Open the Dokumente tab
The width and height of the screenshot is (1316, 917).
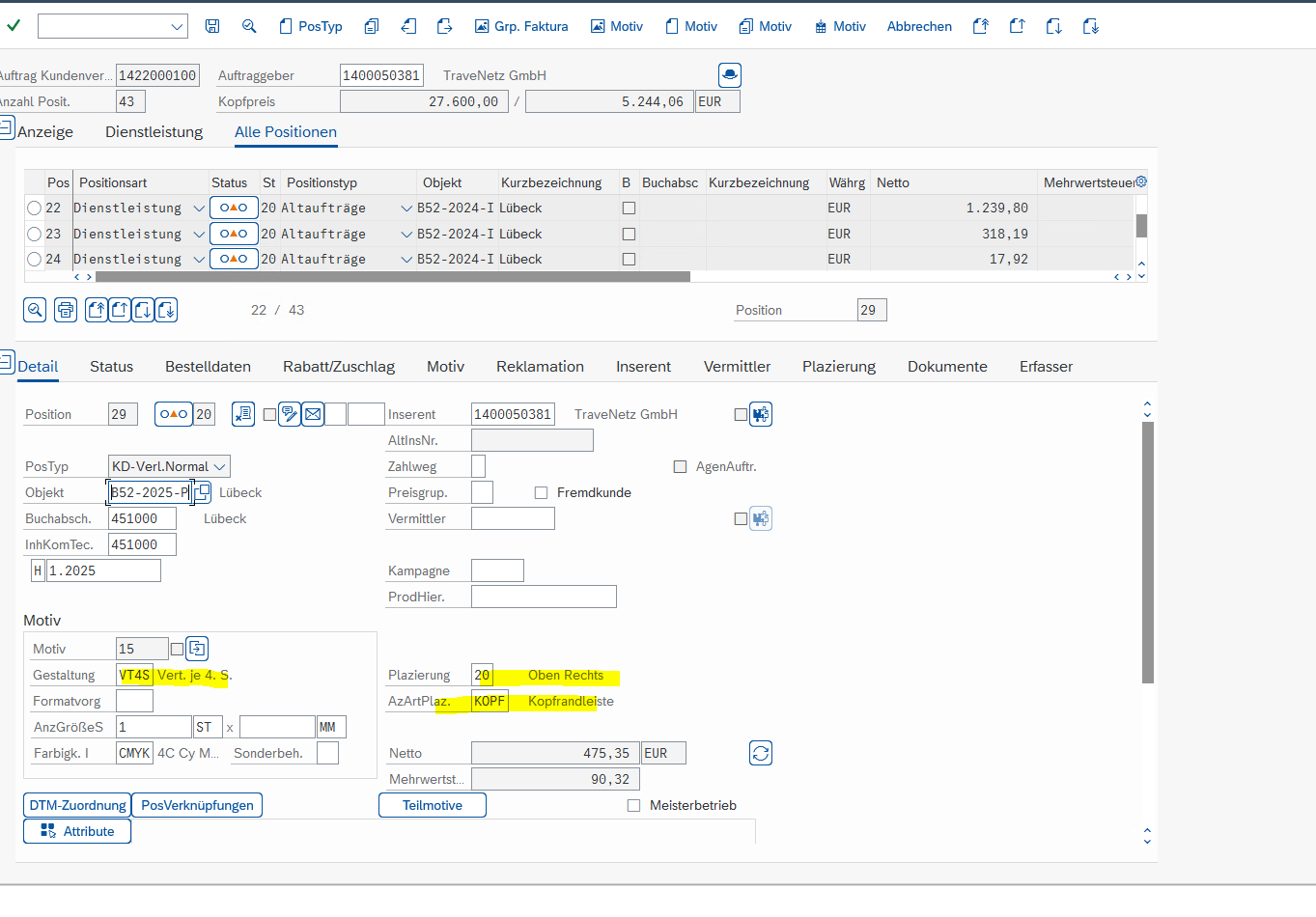947,366
